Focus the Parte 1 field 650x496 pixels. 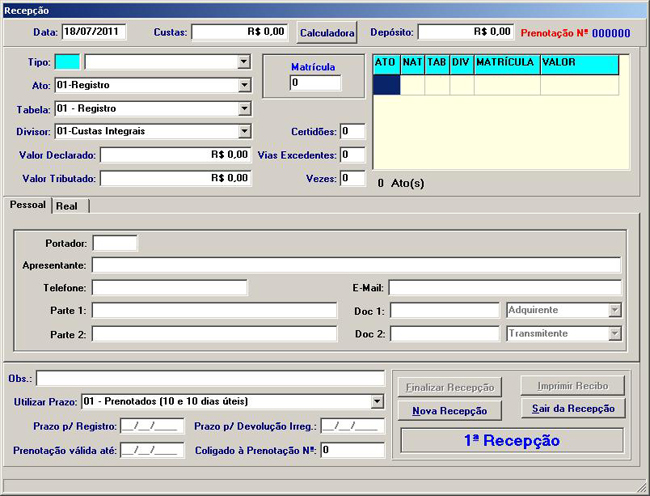pyautogui.click(x=214, y=310)
